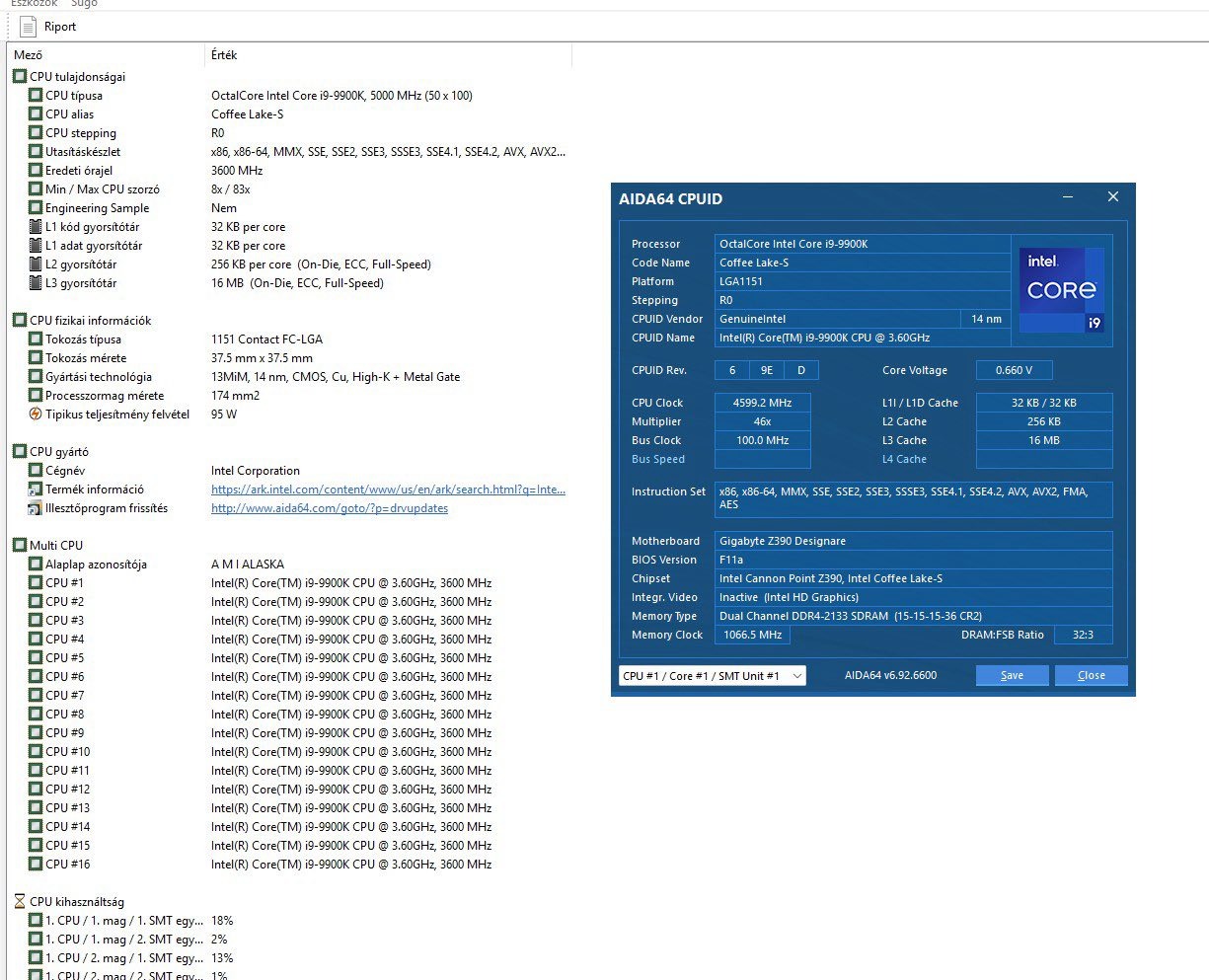The image size is (1209, 980).
Task: Click the Alaplap azonosítója row icon
Action: [36, 564]
